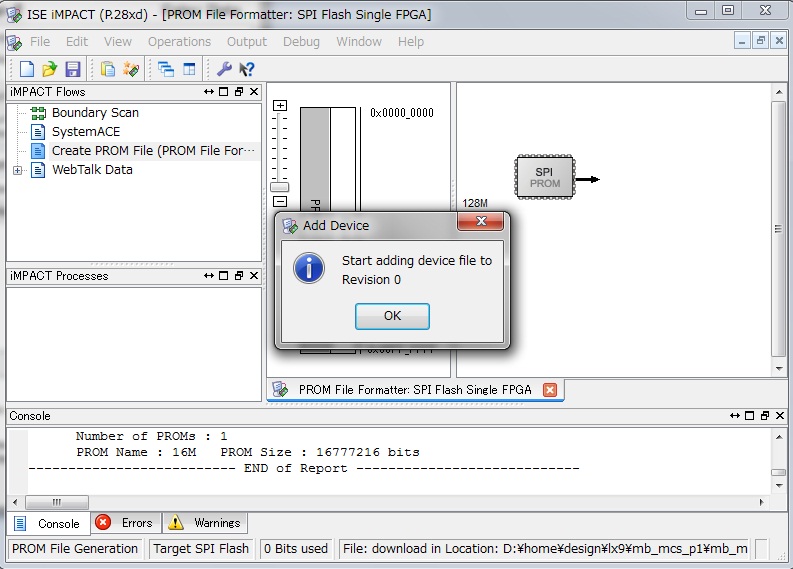Click the console horizontal scrollbar thumb
The width and height of the screenshot is (793, 569).
point(57,502)
